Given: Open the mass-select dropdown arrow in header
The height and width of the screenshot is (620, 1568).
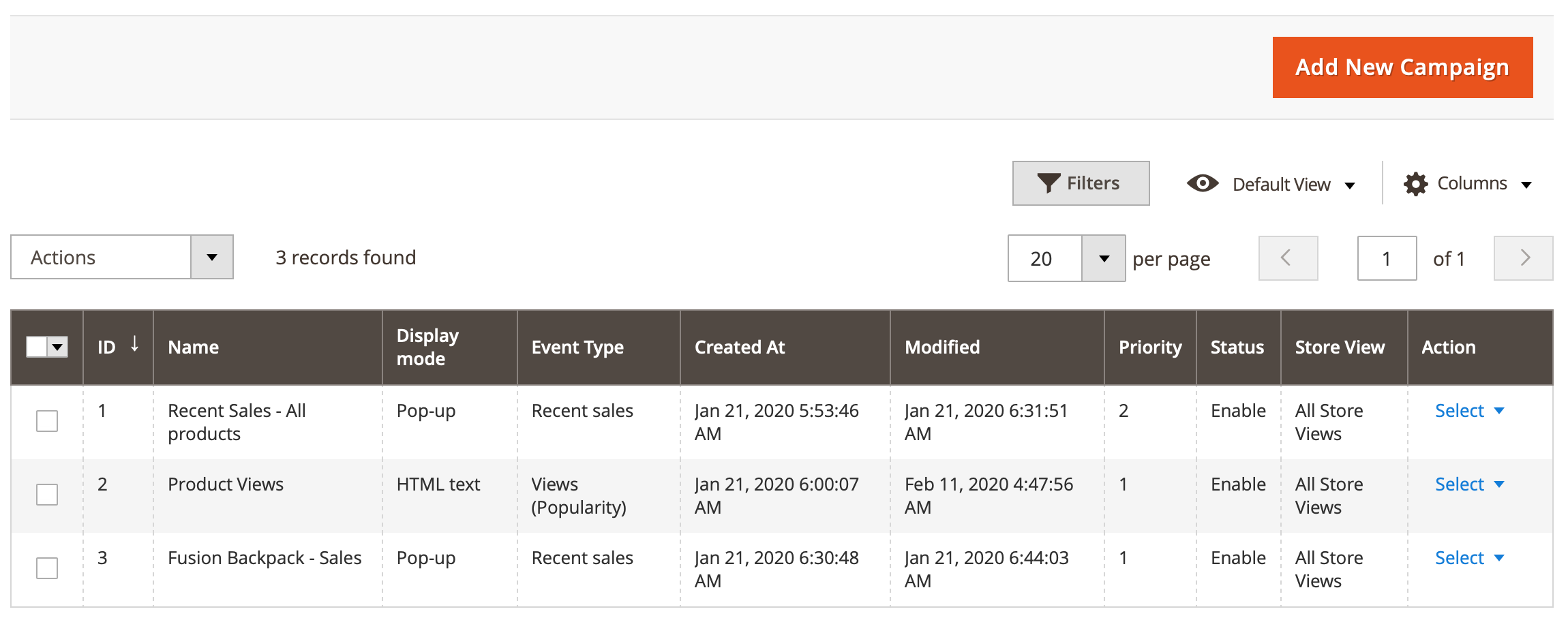Looking at the screenshot, I should [x=58, y=347].
